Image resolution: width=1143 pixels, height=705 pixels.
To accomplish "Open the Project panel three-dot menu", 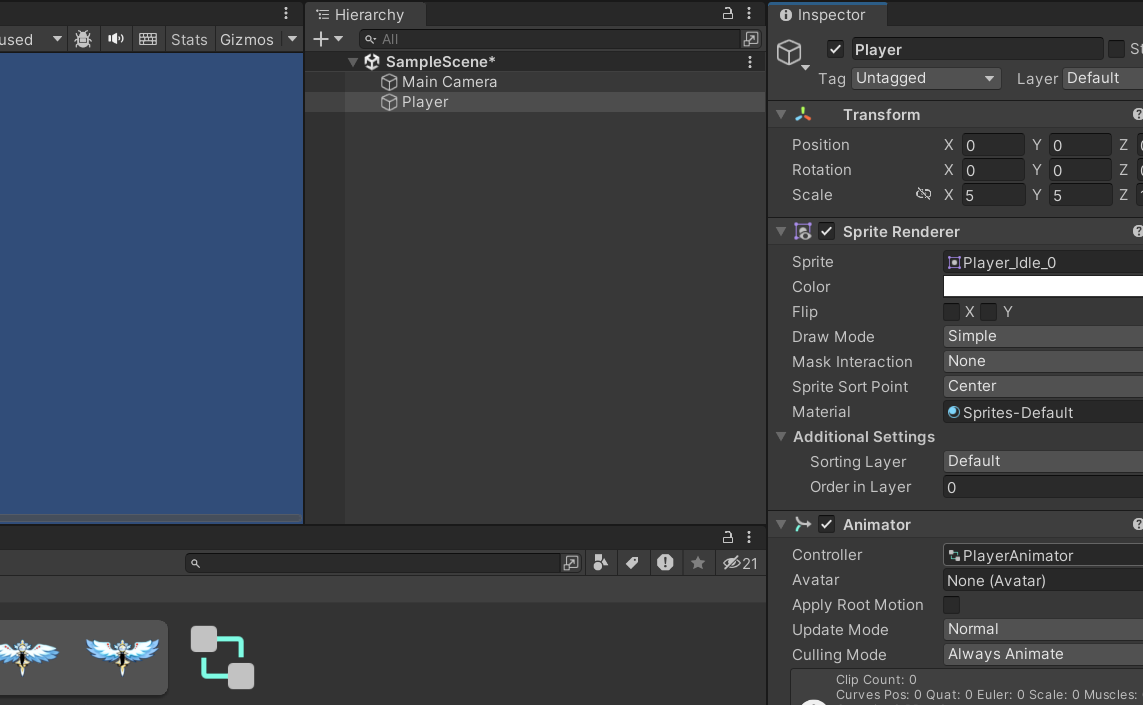I will tap(749, 537).
